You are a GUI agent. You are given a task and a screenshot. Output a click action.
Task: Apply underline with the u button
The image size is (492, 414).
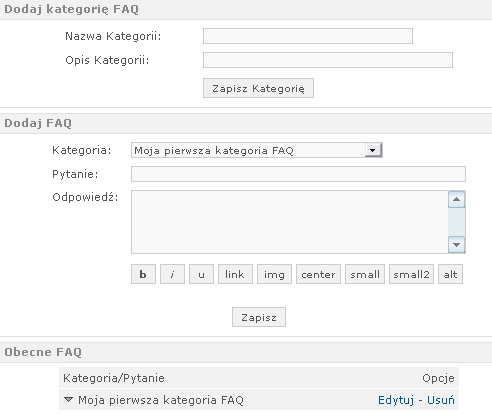201,274
